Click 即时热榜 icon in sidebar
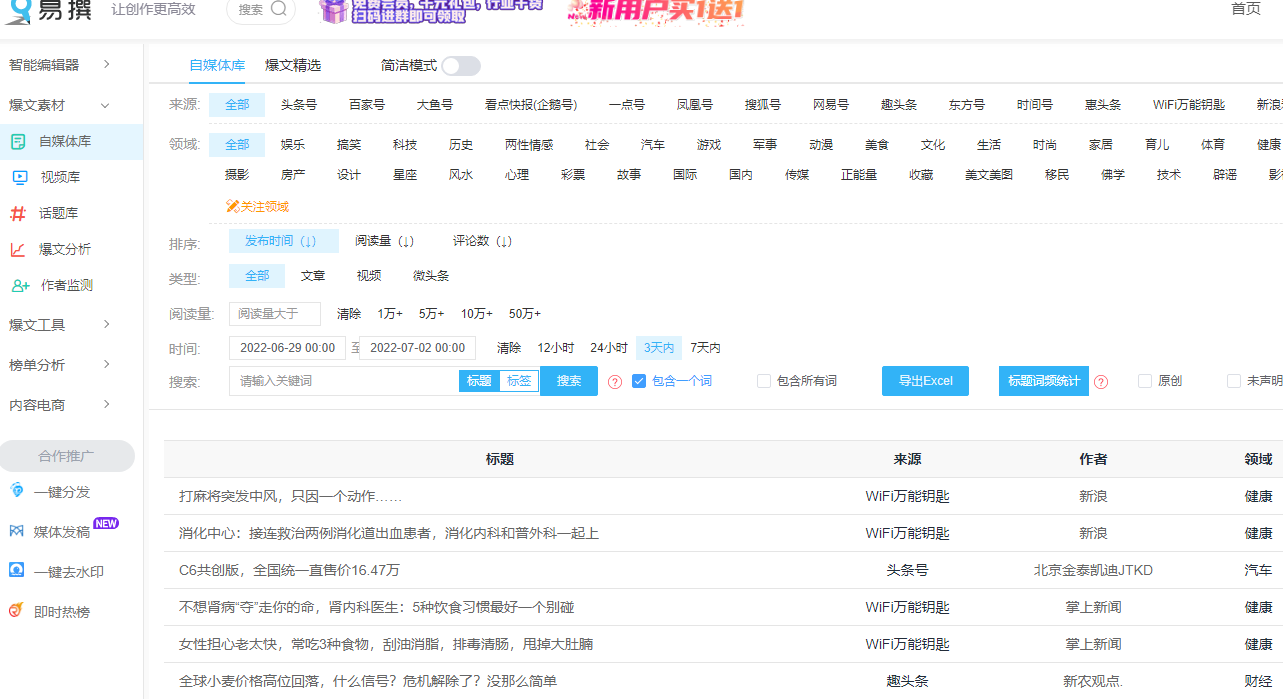The image size is (1283, 699). (16, 611)
